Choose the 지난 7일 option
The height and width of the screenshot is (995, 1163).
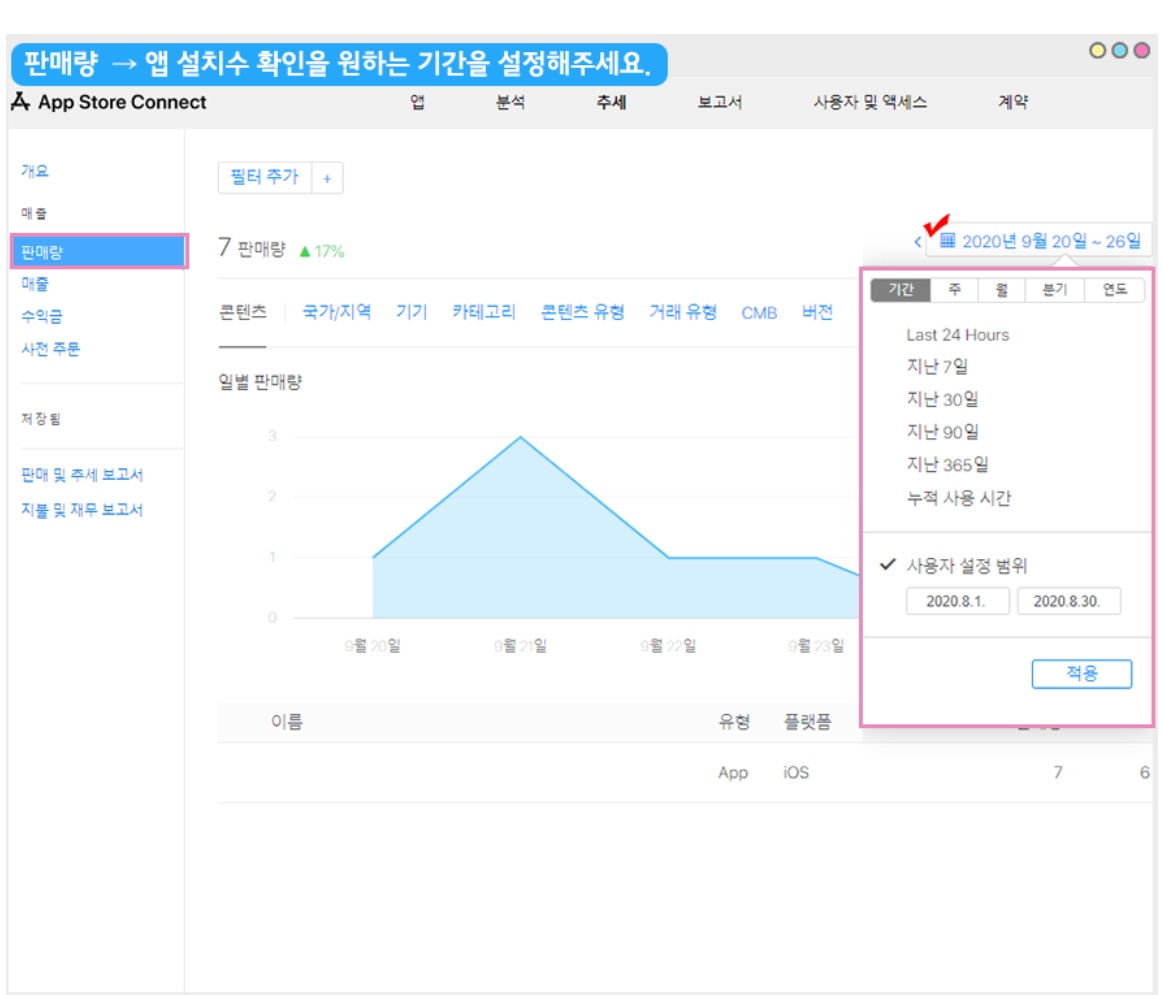[937, 367]
